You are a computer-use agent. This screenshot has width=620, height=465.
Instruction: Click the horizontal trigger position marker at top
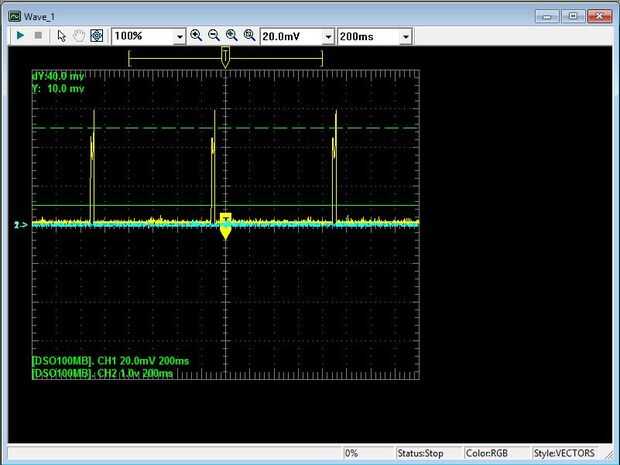pos(226,58)
